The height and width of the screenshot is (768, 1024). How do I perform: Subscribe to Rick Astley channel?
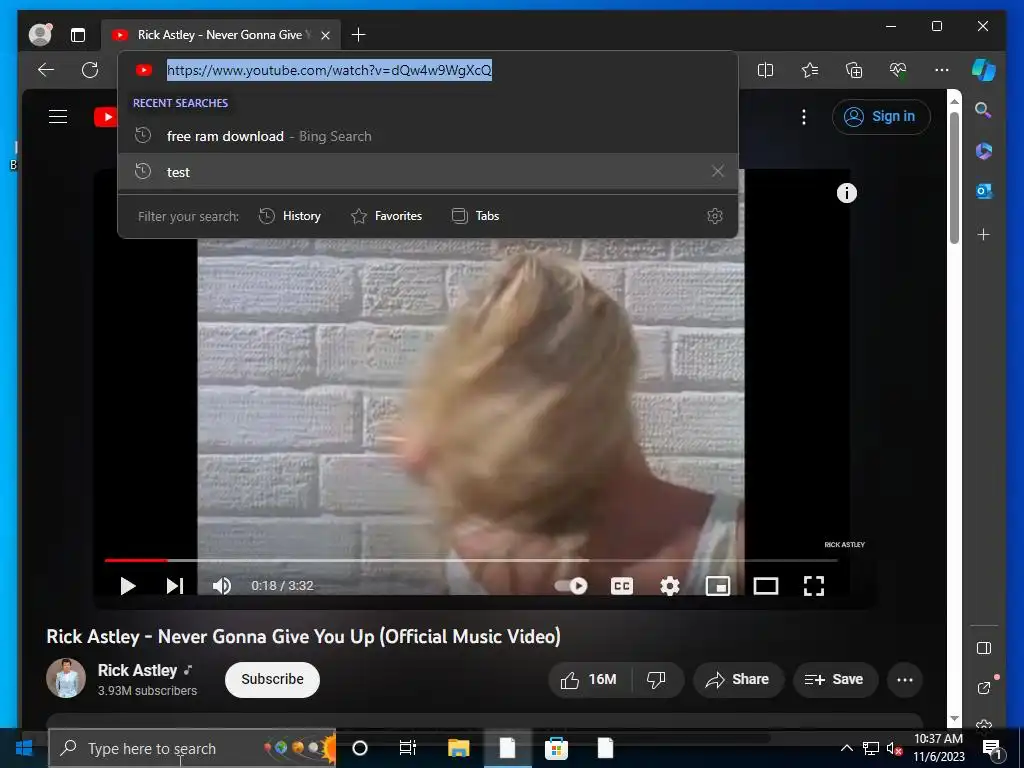point(272,679)
